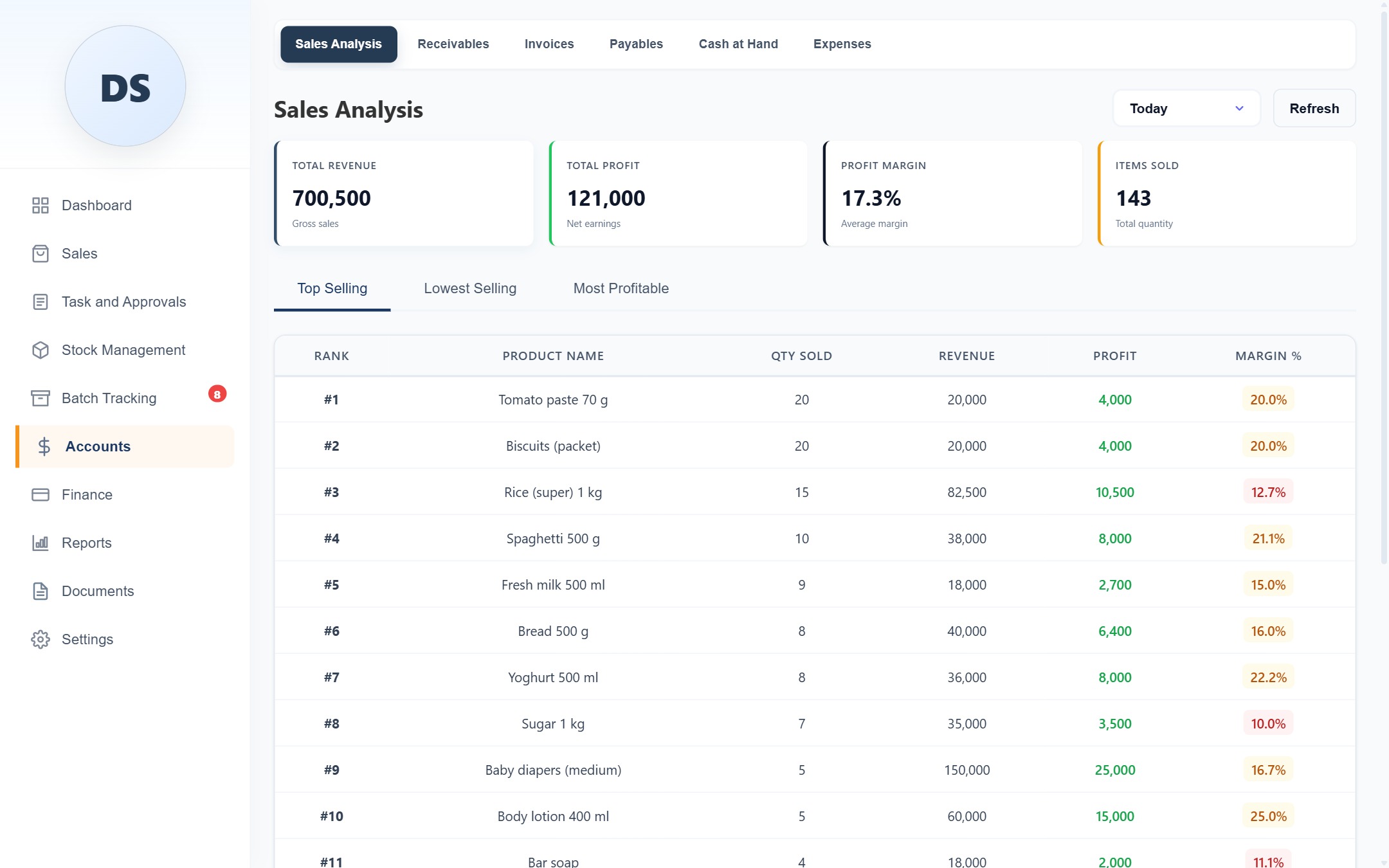Open Reports from the sidebar
Image resolution: width=1389 pixels, height=868 pixels.
pos(125,543)
